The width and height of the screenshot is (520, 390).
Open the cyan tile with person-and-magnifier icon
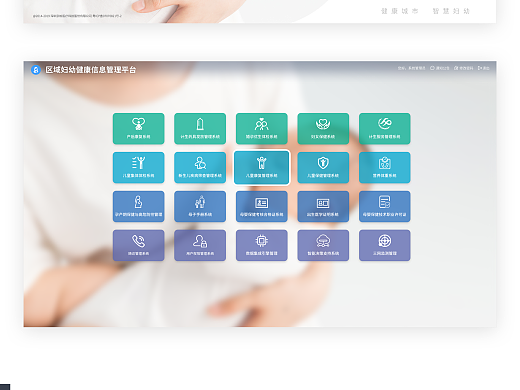pyautogui.click(x=200, y=168)
